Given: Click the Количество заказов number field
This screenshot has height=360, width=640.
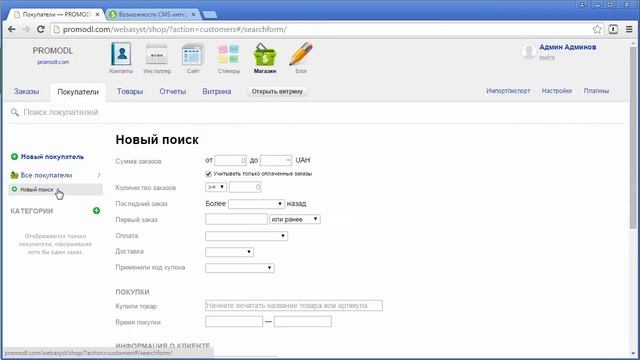Looking at the screenshot, I should pos(245,187).
